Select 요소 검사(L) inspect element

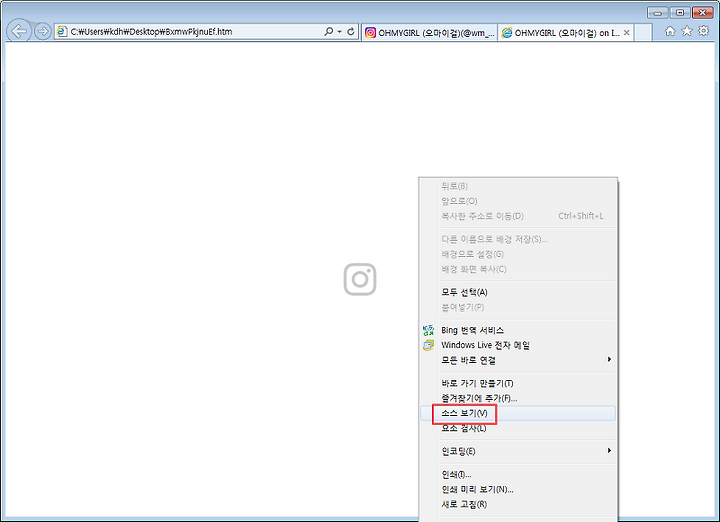518,428
